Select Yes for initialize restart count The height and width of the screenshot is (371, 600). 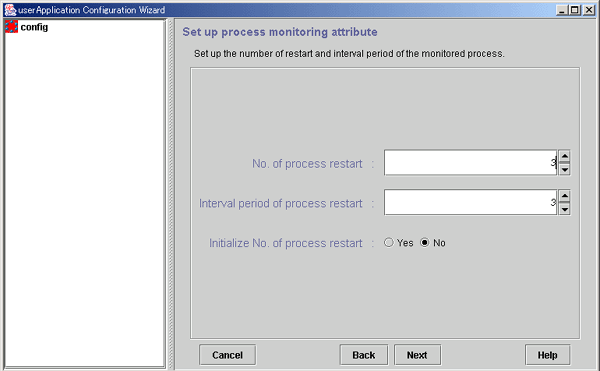pos(389,242)
